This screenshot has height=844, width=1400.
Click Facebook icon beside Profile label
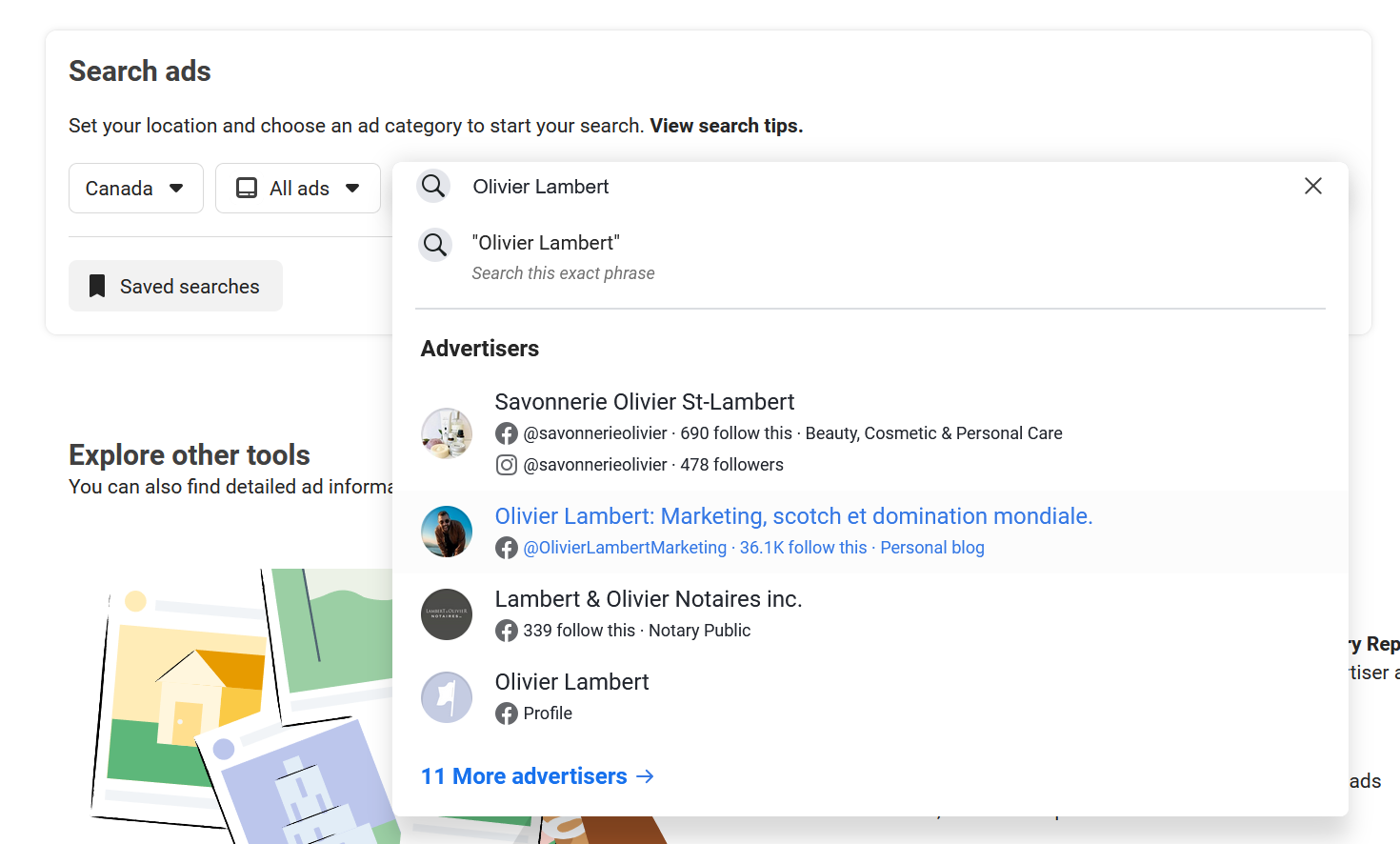point(507,713)
